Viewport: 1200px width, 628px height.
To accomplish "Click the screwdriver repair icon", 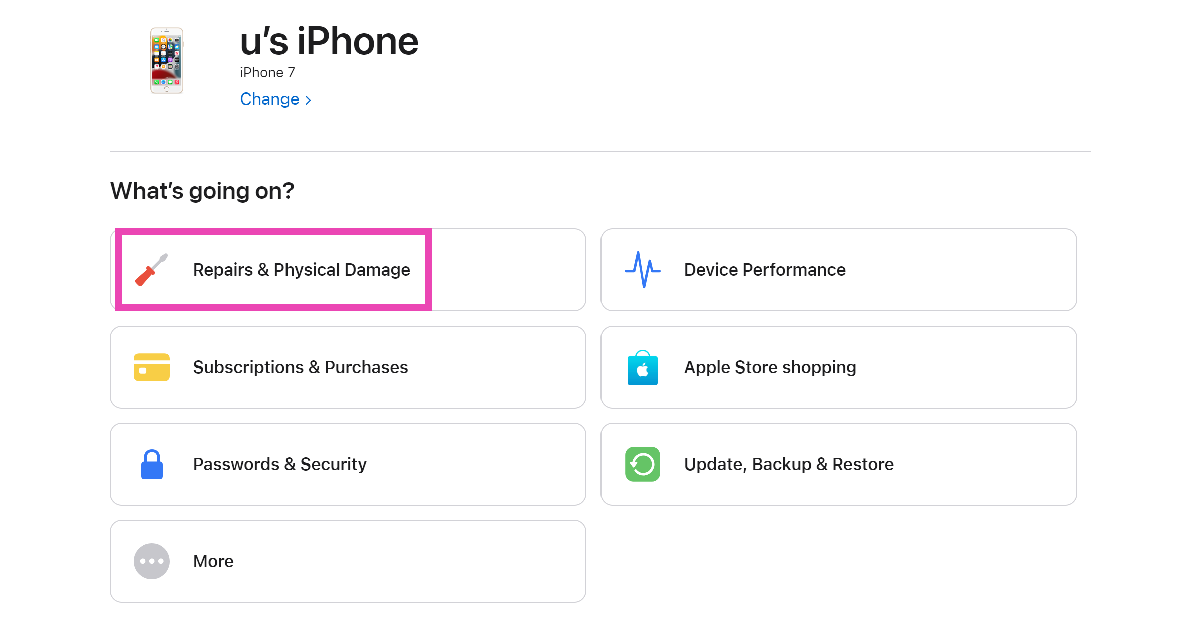I will coord(151,270).
